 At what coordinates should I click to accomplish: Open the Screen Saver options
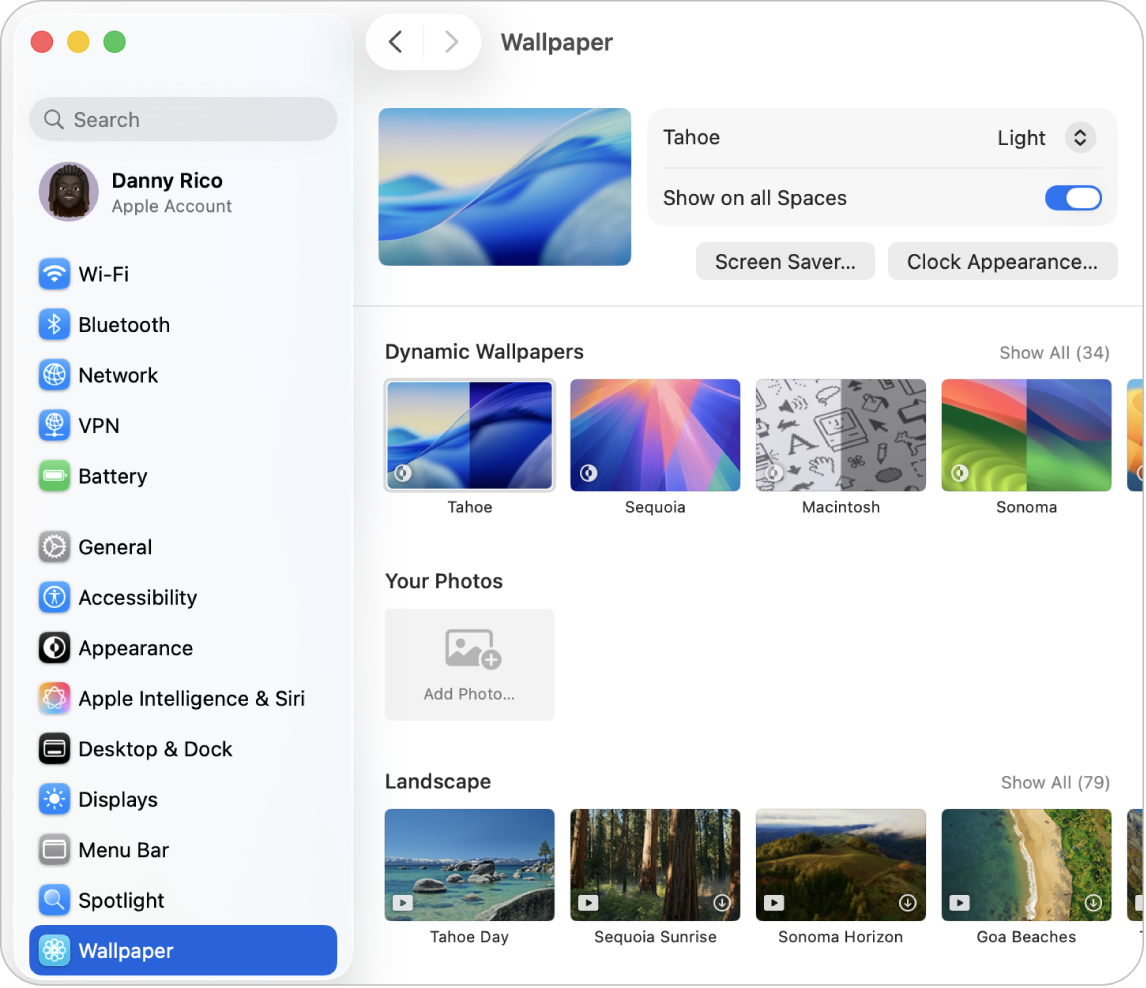click(785, 261)
